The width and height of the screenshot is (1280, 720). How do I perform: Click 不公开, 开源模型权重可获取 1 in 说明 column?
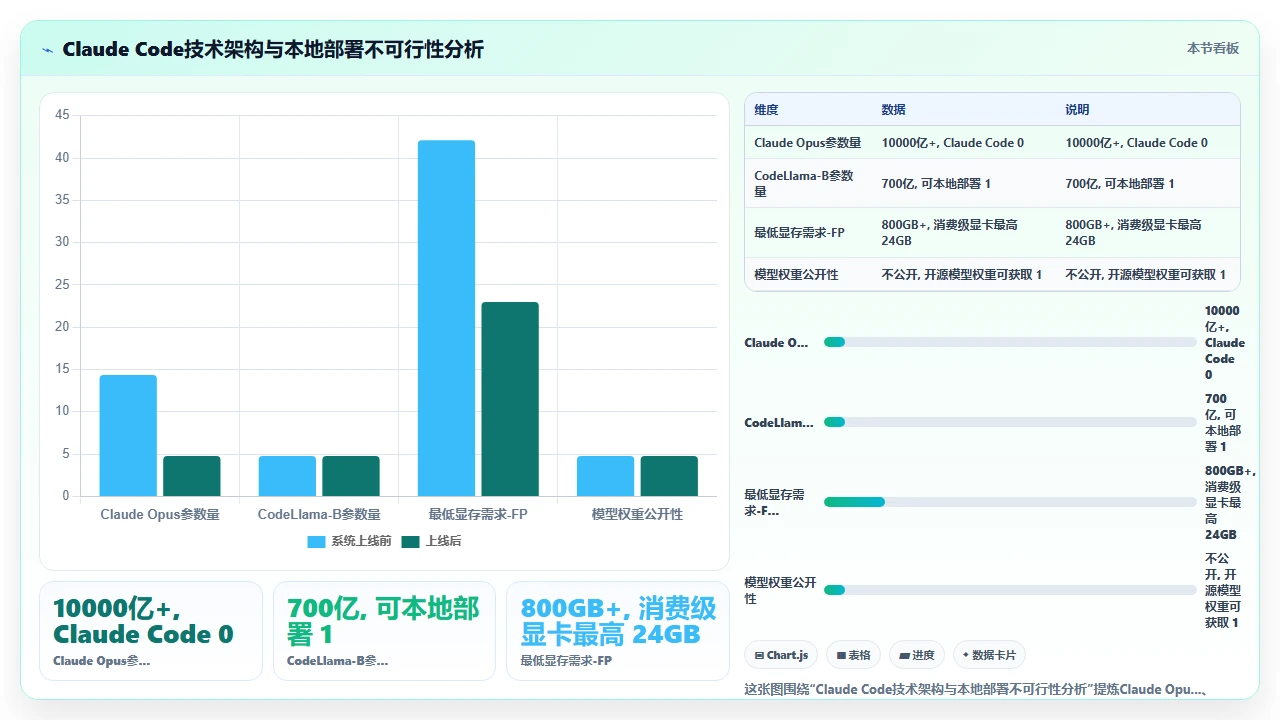1145,274
